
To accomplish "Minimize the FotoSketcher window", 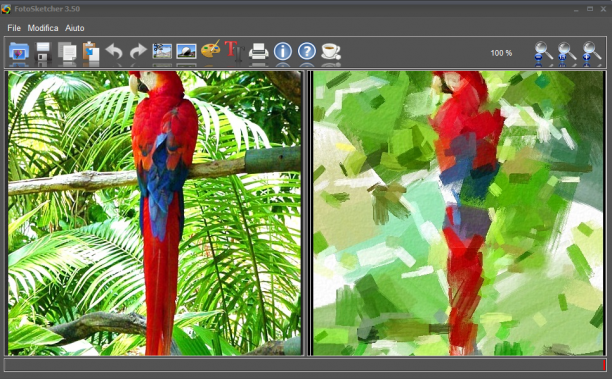I will [576, 9].
